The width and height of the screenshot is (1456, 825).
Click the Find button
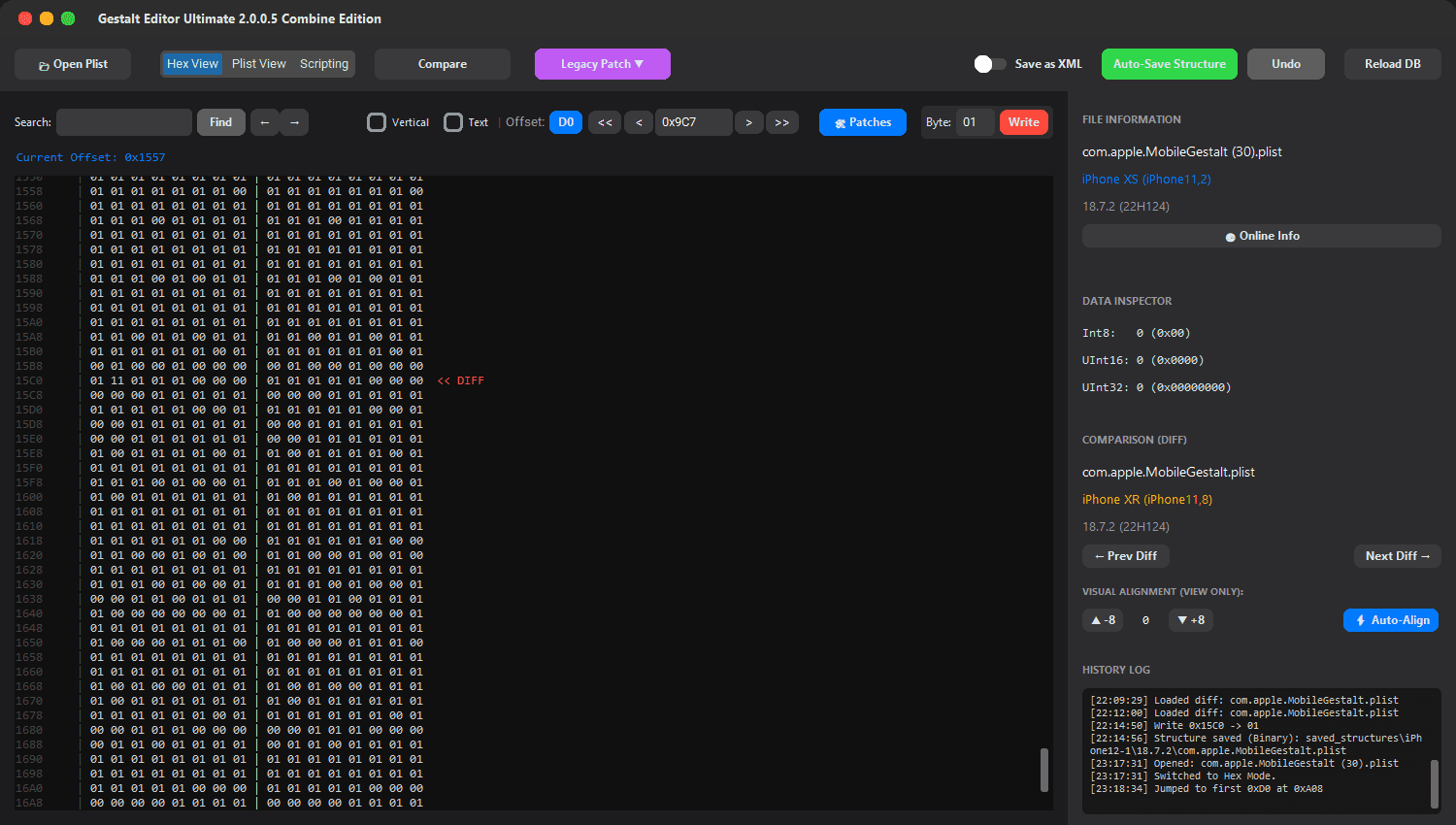click(221, 122)
